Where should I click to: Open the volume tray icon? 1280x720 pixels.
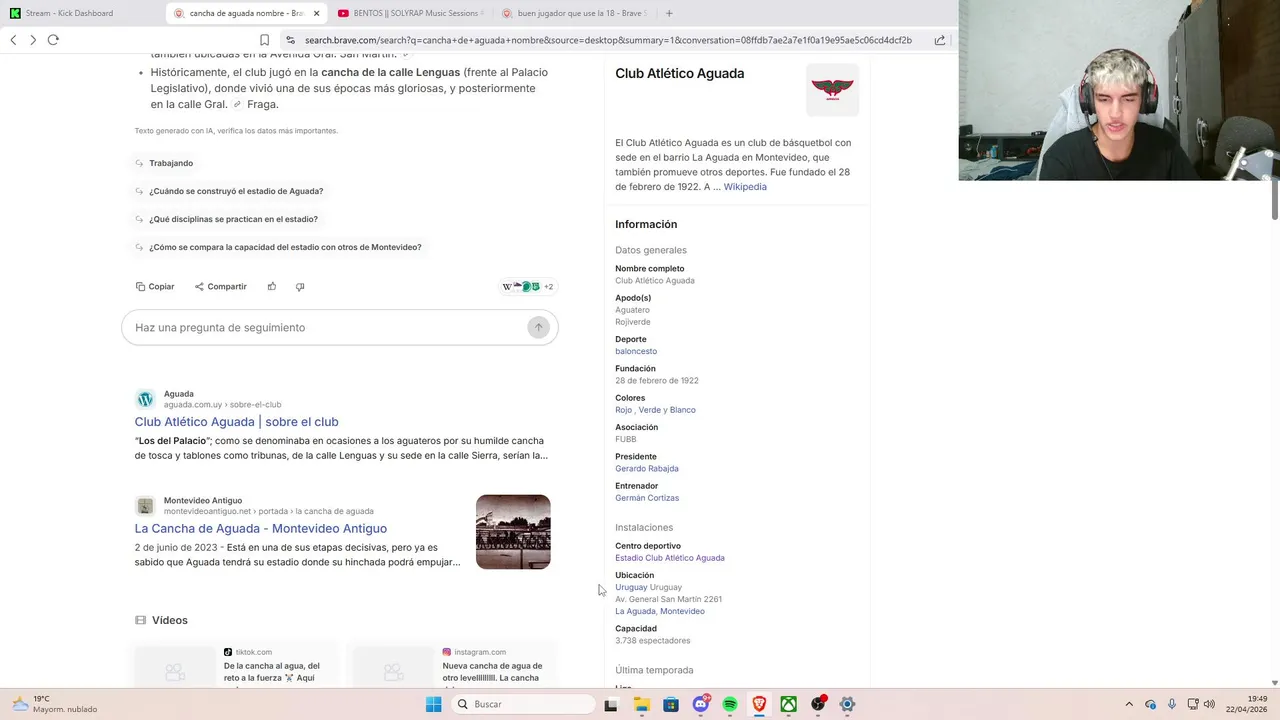1209,704
